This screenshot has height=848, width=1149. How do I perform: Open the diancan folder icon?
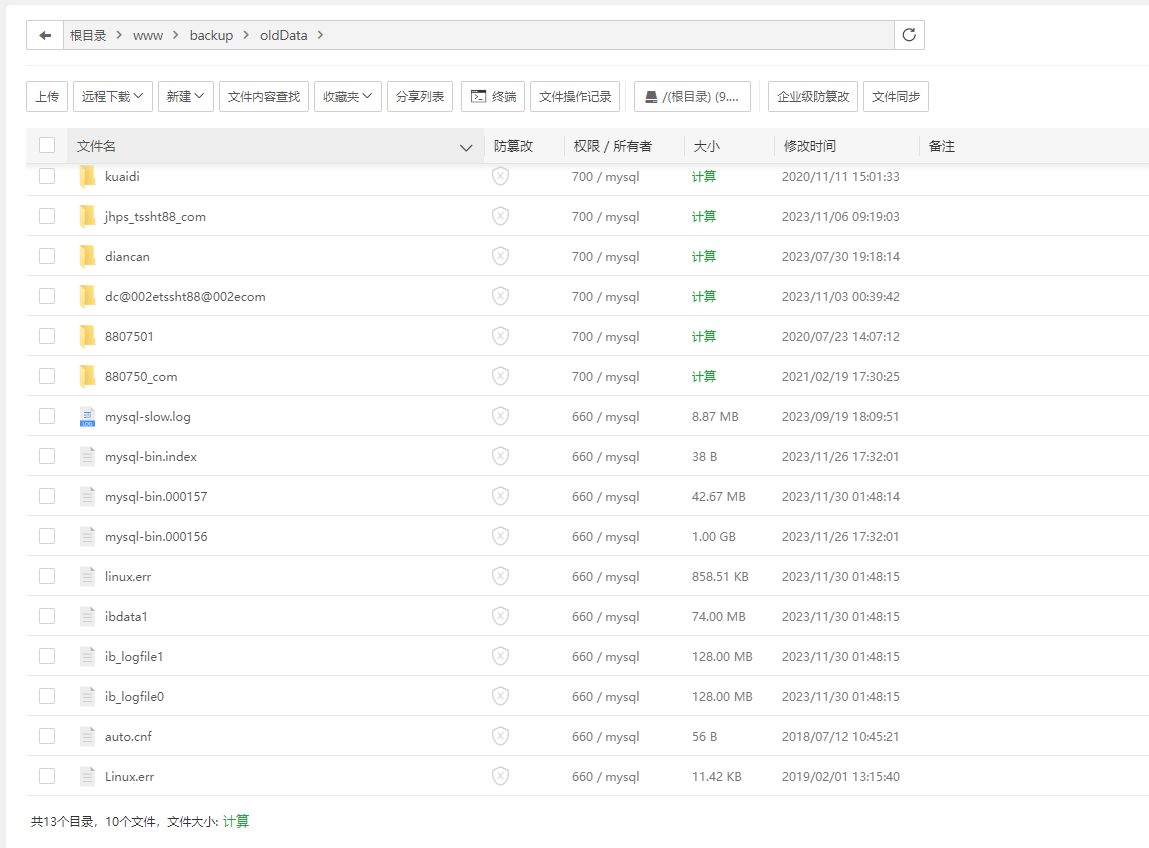coord(87,257)
